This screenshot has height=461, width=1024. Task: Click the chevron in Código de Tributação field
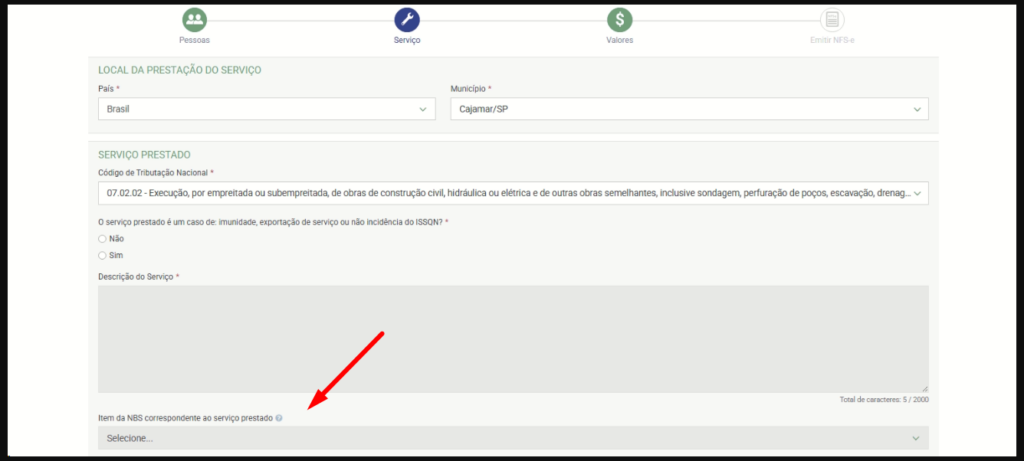point(917,192)
